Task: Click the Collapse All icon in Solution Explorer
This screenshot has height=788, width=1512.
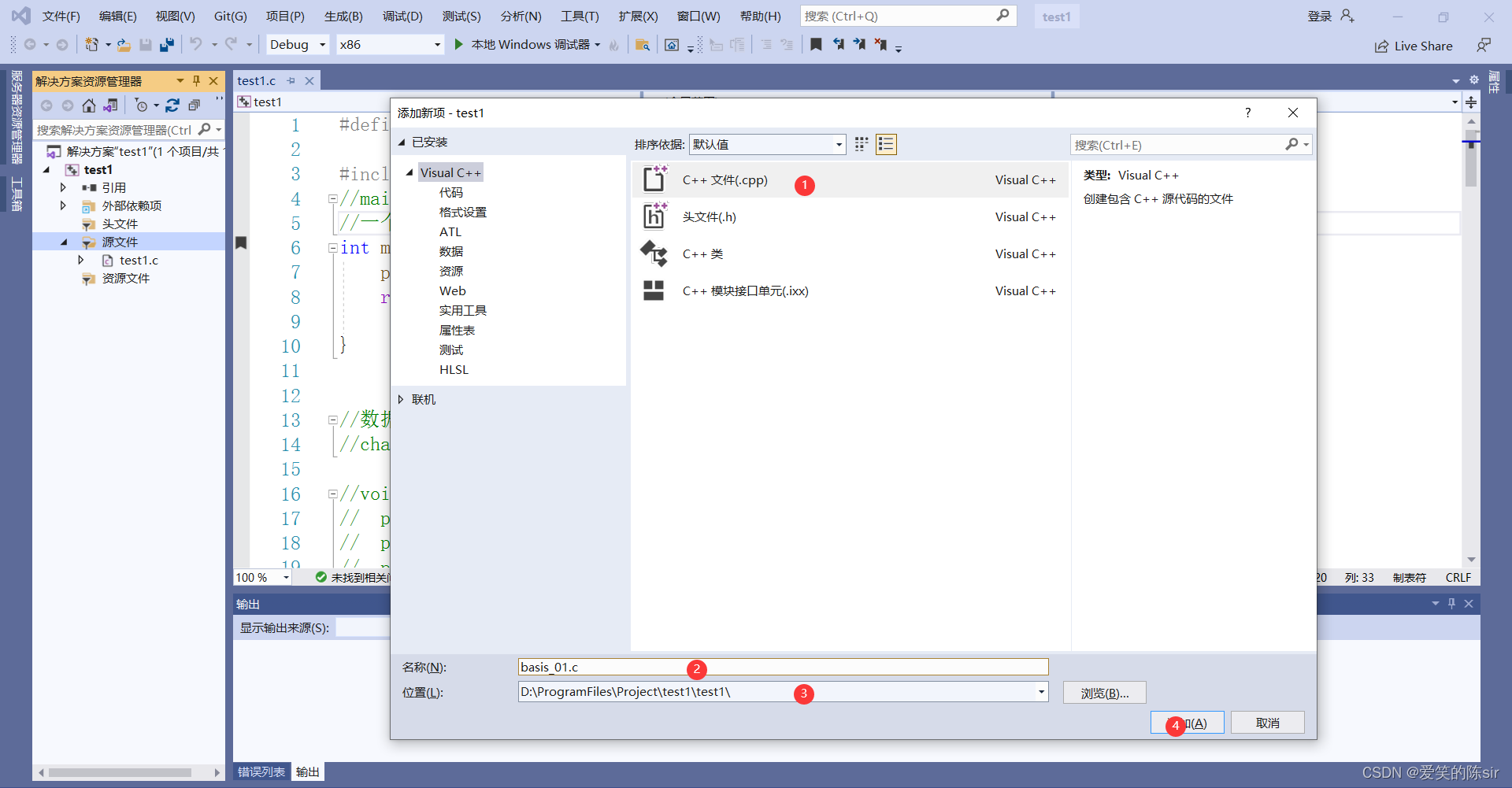Action: pyautogui.click(x=194, y=105)
